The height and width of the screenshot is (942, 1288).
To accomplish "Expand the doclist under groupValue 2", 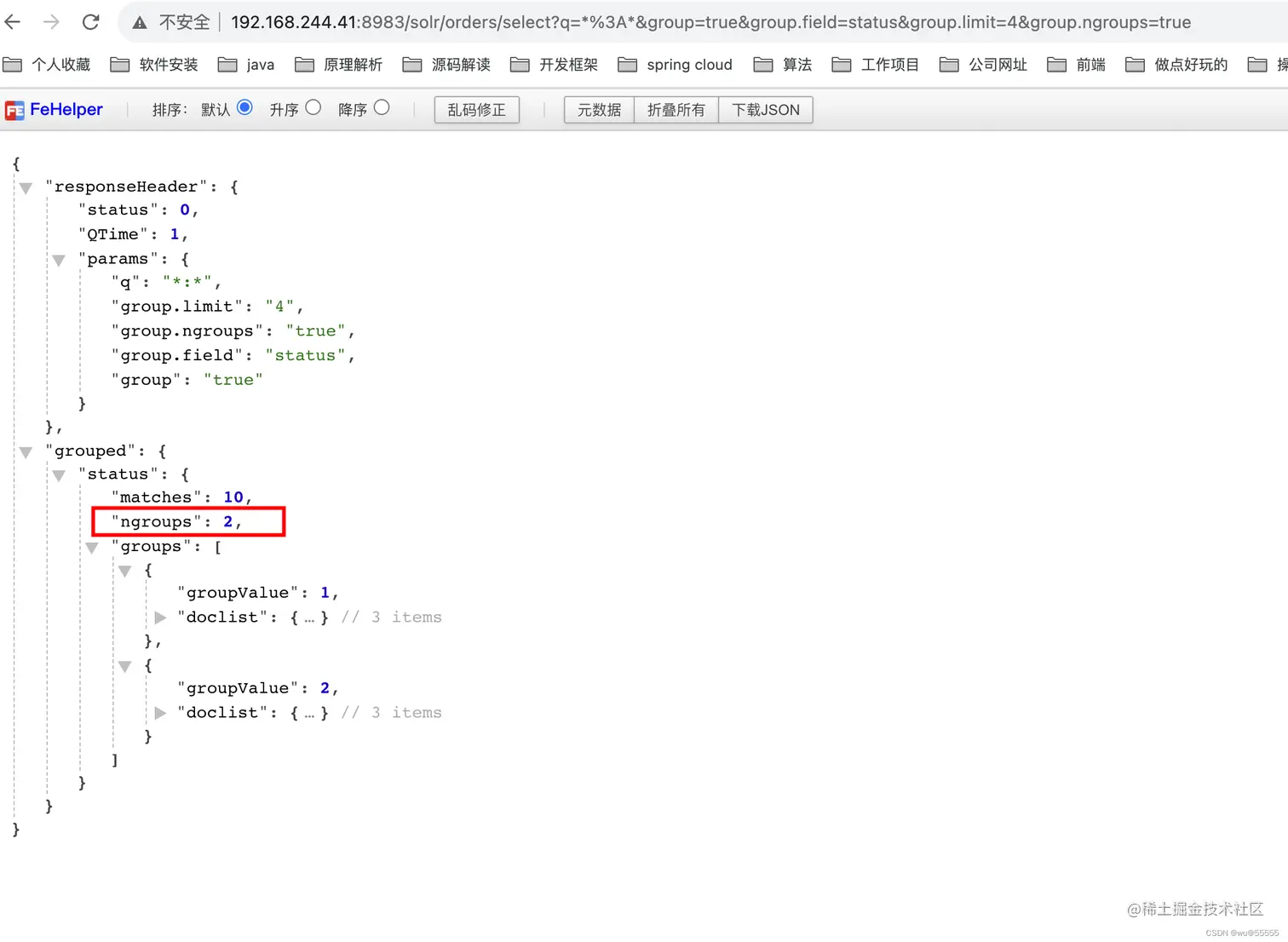I will coord(160,713).
